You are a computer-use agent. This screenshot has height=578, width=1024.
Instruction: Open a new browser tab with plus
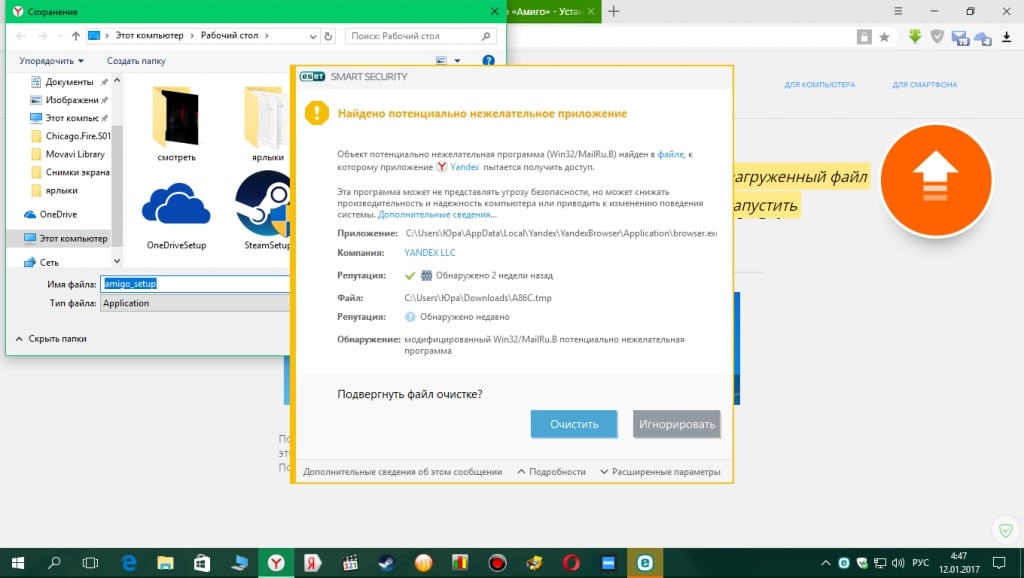[613, 11]
